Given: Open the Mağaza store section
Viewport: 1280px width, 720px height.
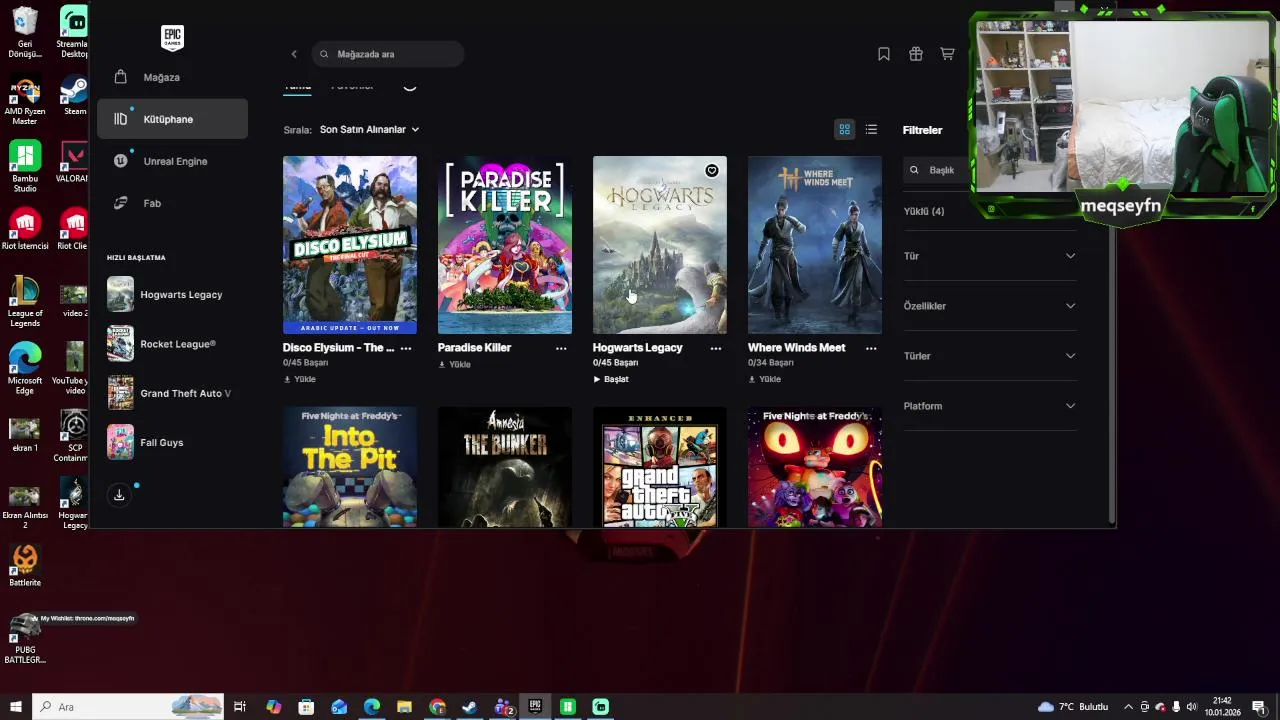Looking at the screenshot, I should (x=172, y=77).
